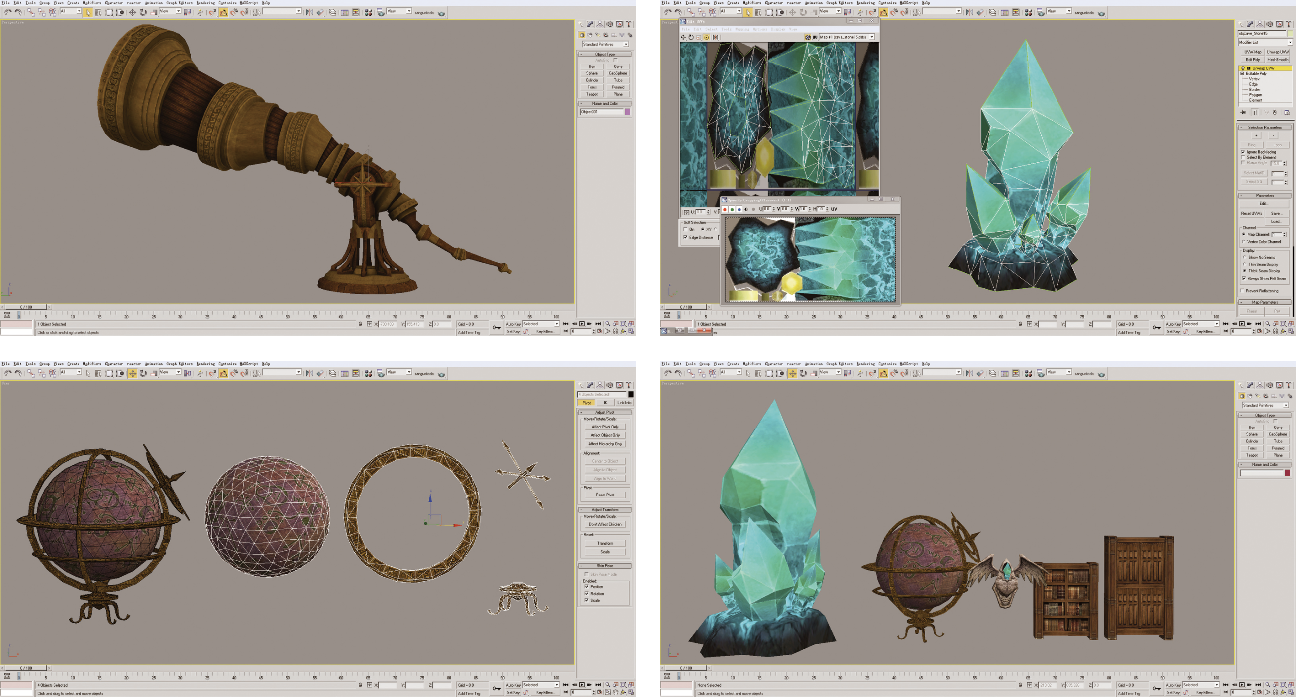Select Unwrap UVW in the modifier stack
This screenshot has width=1296, height=697.
[1262, 68]
